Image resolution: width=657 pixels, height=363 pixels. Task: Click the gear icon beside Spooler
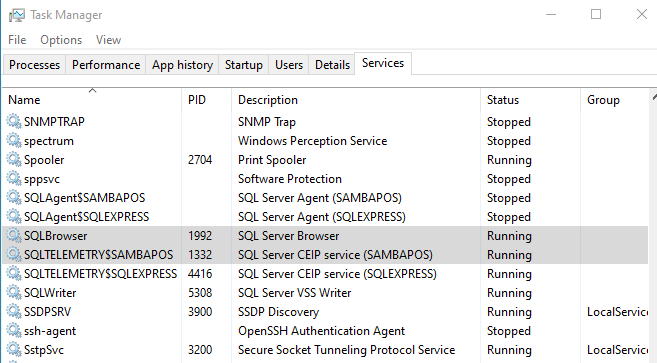click(x=14, y=160)
